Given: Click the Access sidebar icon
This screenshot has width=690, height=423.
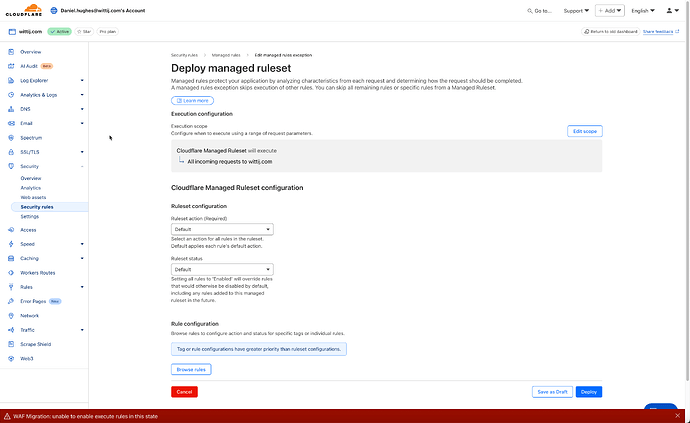Looking at the screenshot, I should click(x=11, y=230).
